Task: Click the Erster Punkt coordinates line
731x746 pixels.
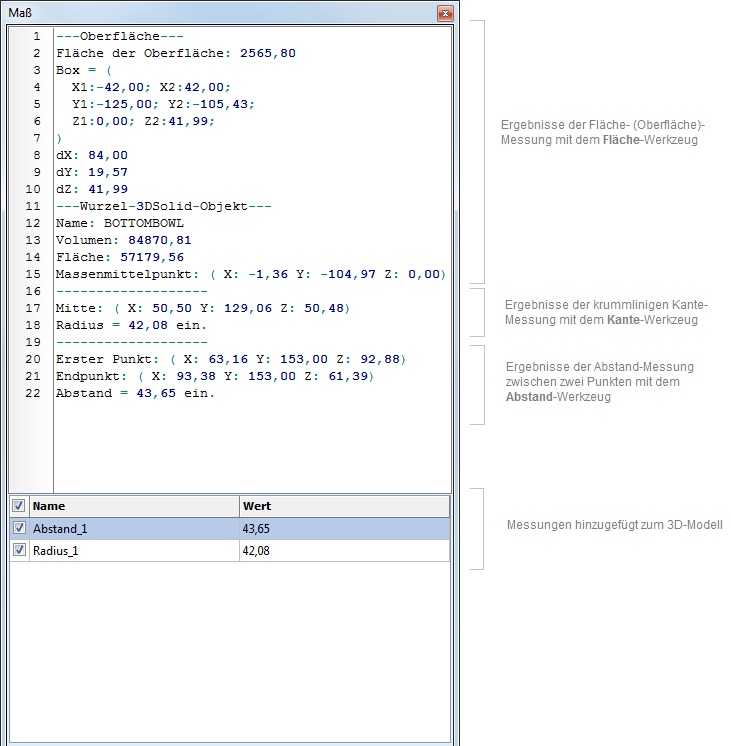Action: (x=230, y=359)
